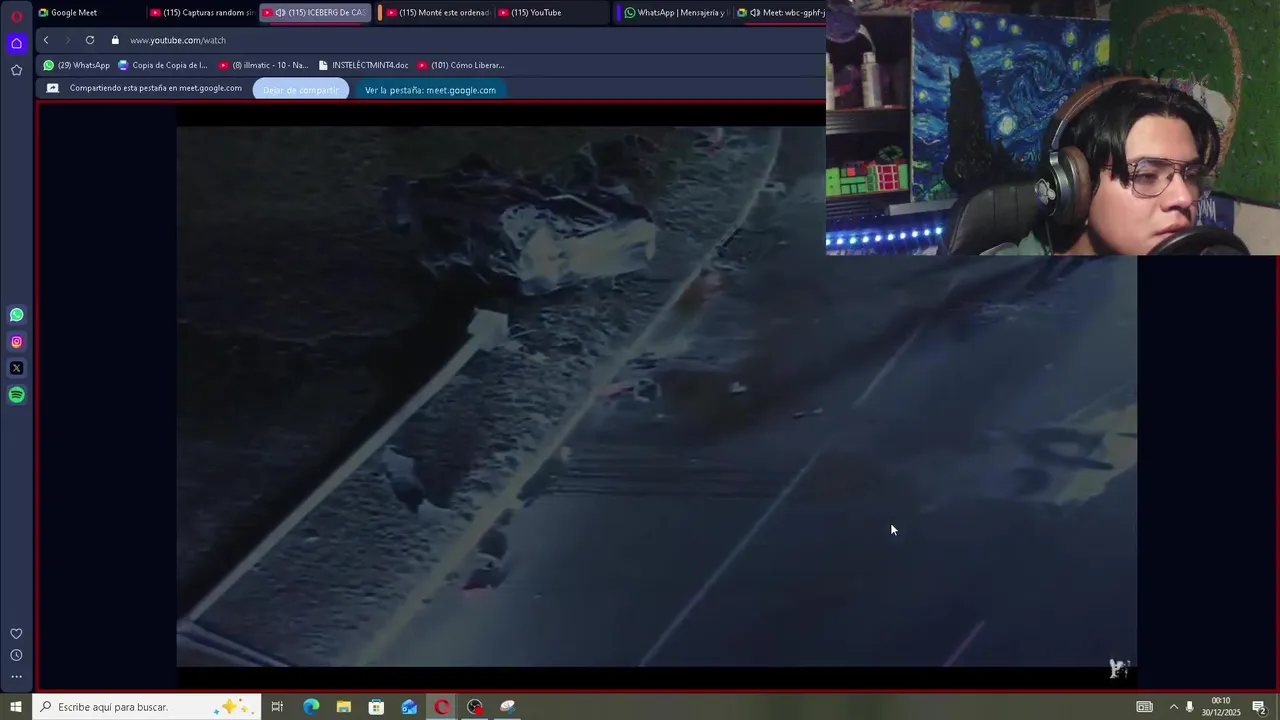Select the ICEBERG De CA tab

(x=315, y=13)
